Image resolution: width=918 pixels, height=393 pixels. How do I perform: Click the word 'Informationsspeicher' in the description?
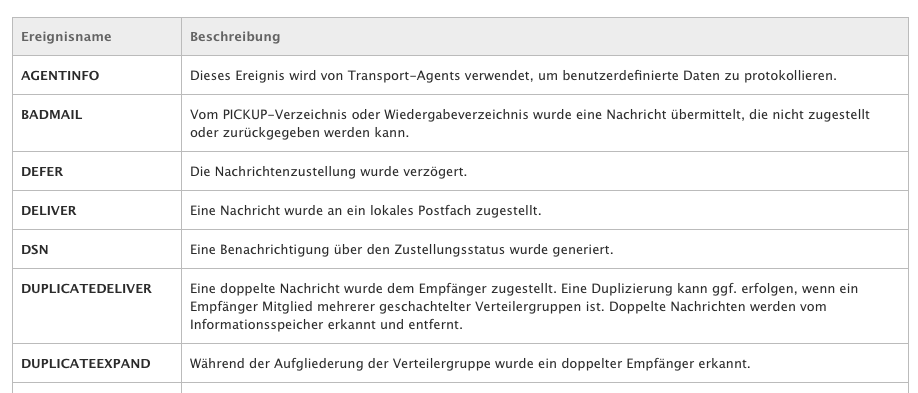[x=254, y=324]
